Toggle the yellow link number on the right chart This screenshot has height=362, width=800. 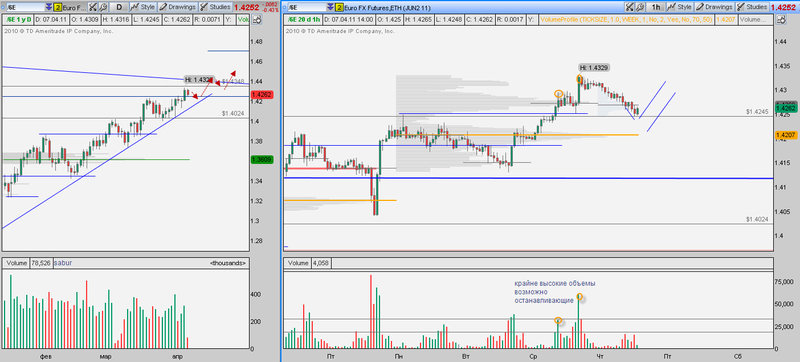tap(339, 8)
